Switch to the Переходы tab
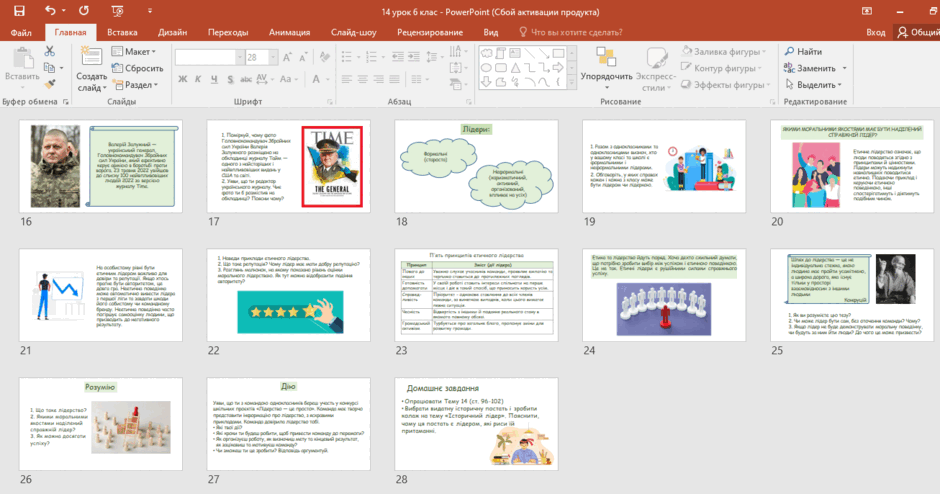 point(228,32)
